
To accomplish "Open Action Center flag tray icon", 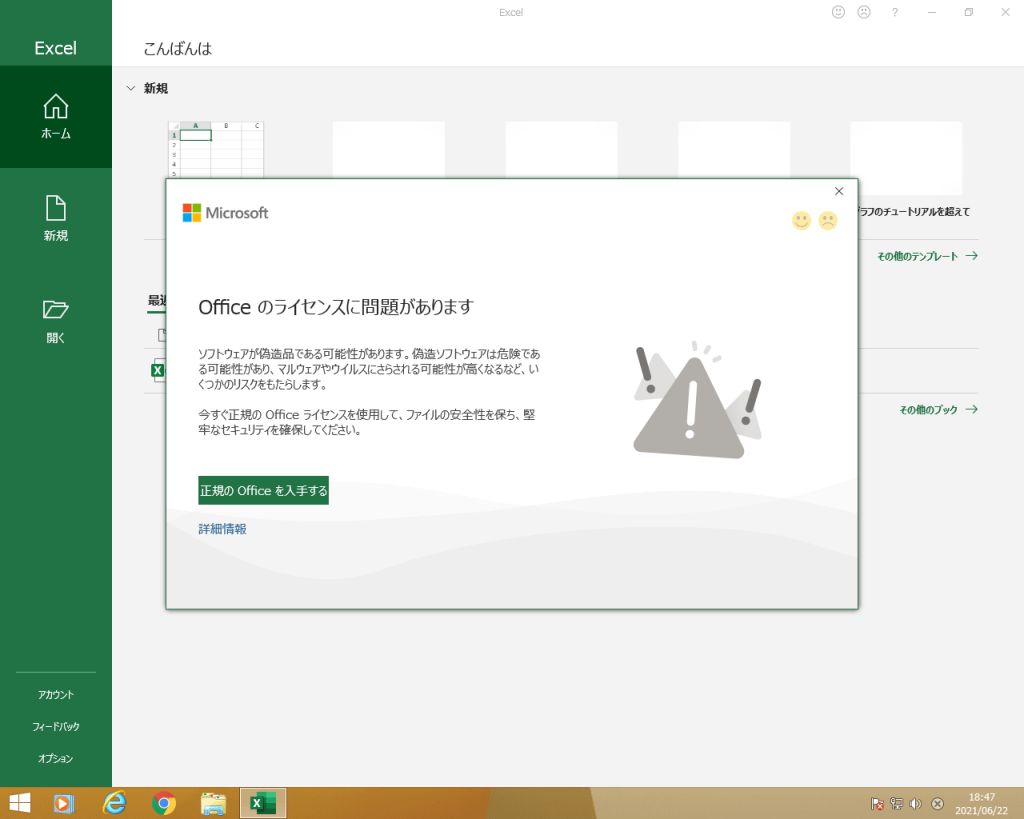I will (x=877, y=803).
